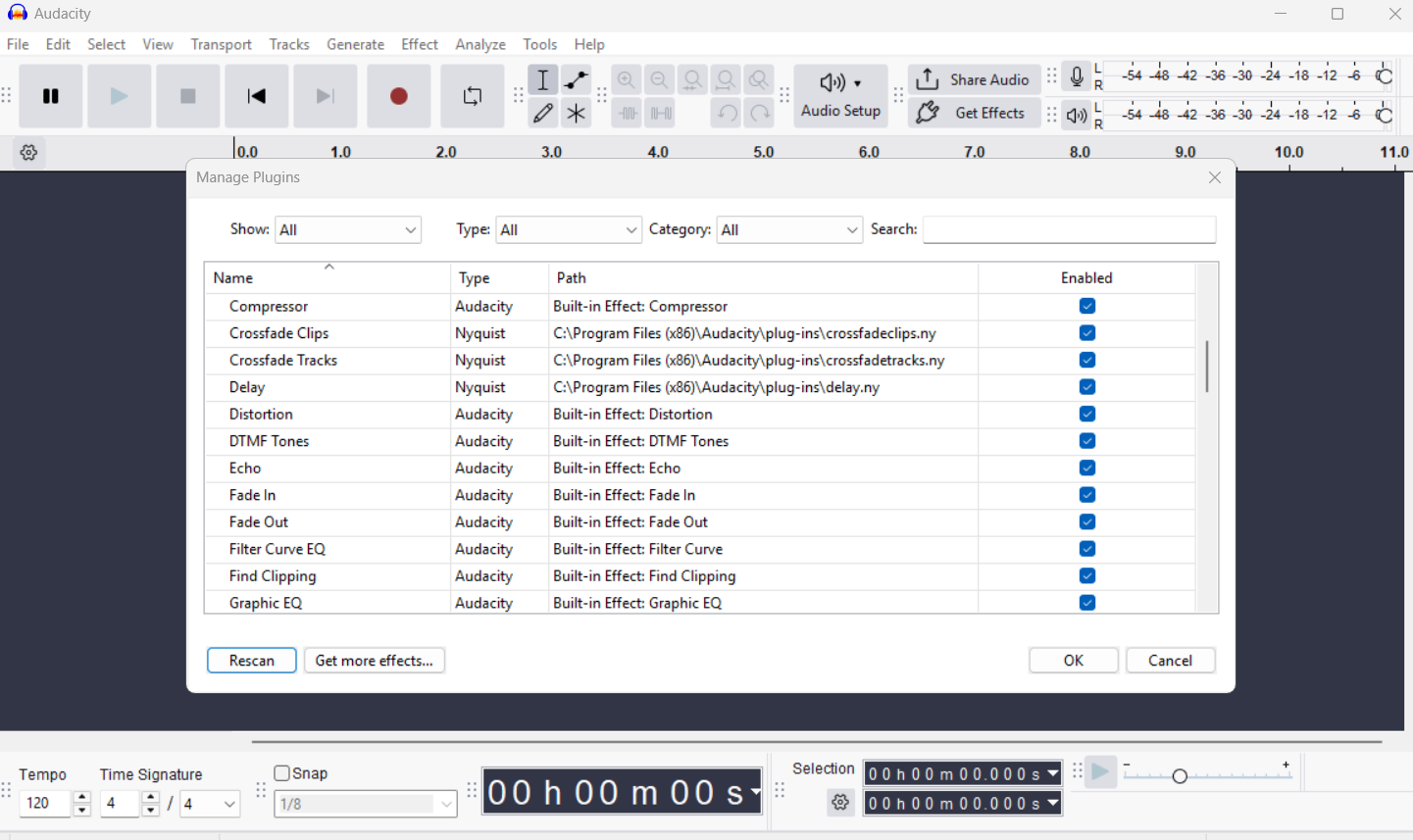Toggle the Loop playback button
Viewport: 1413px width, 840px height.
pos(473,96)
